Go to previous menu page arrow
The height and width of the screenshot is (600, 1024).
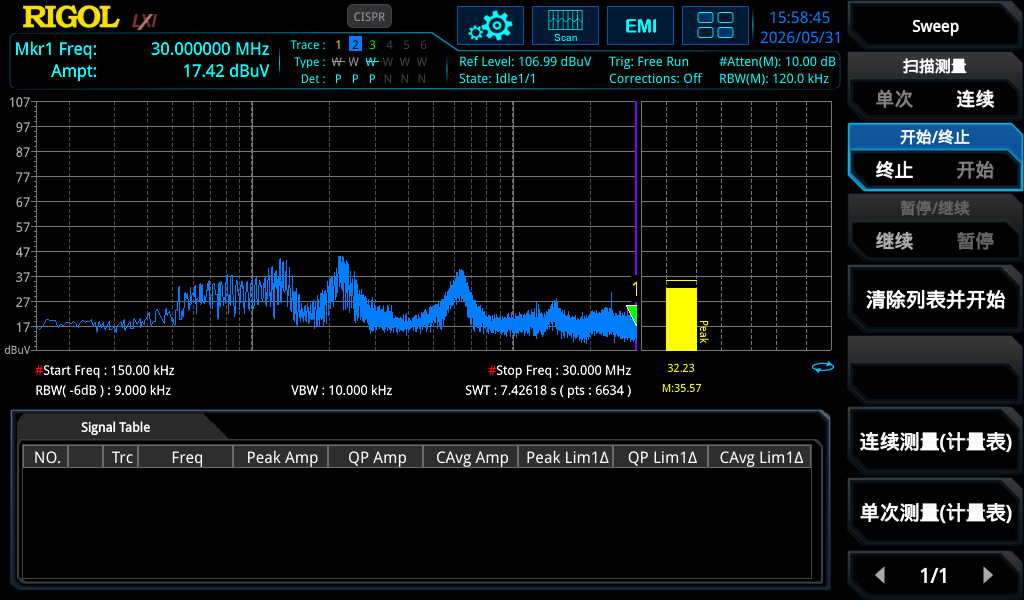(x=880, y=575)
